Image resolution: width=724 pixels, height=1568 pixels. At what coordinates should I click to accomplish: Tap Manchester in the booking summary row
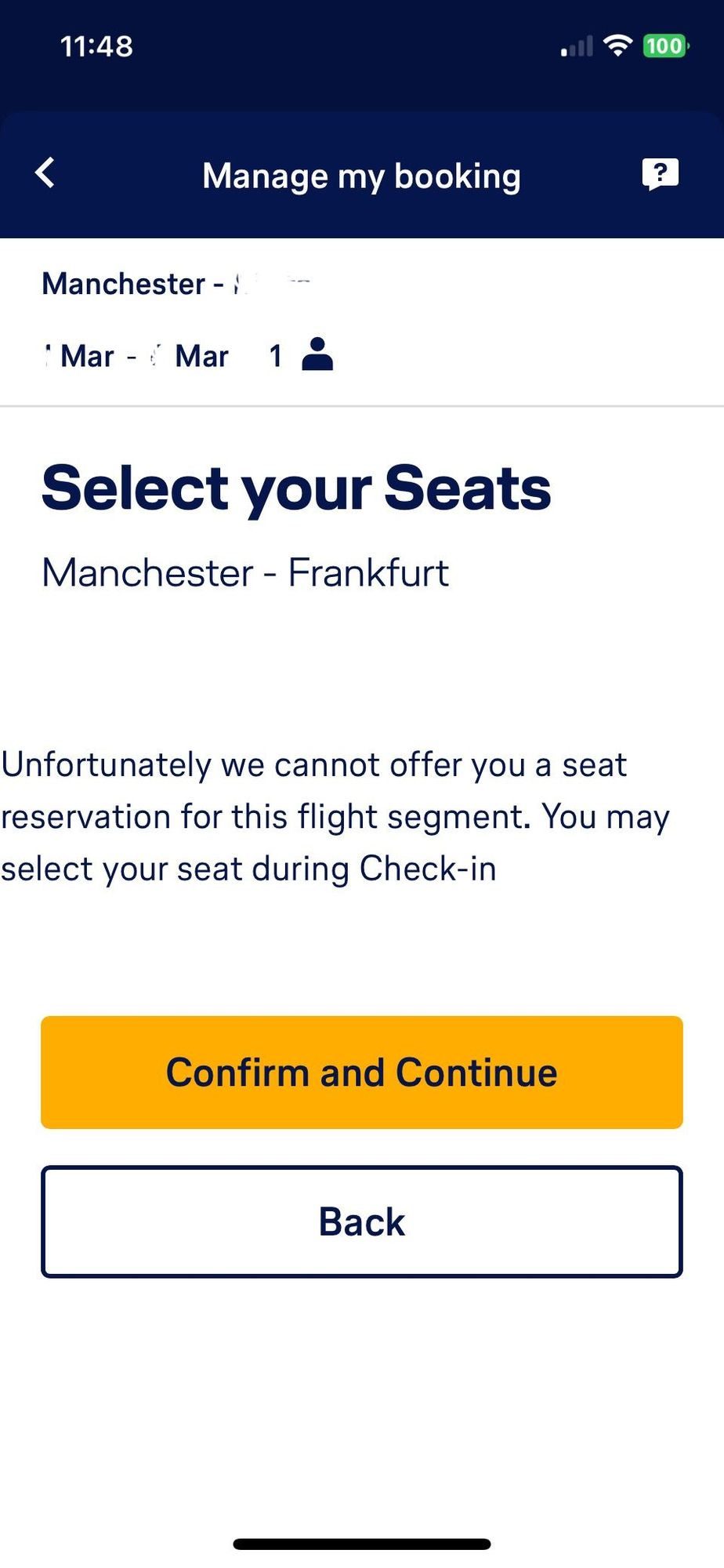click(x=124, y=284)
